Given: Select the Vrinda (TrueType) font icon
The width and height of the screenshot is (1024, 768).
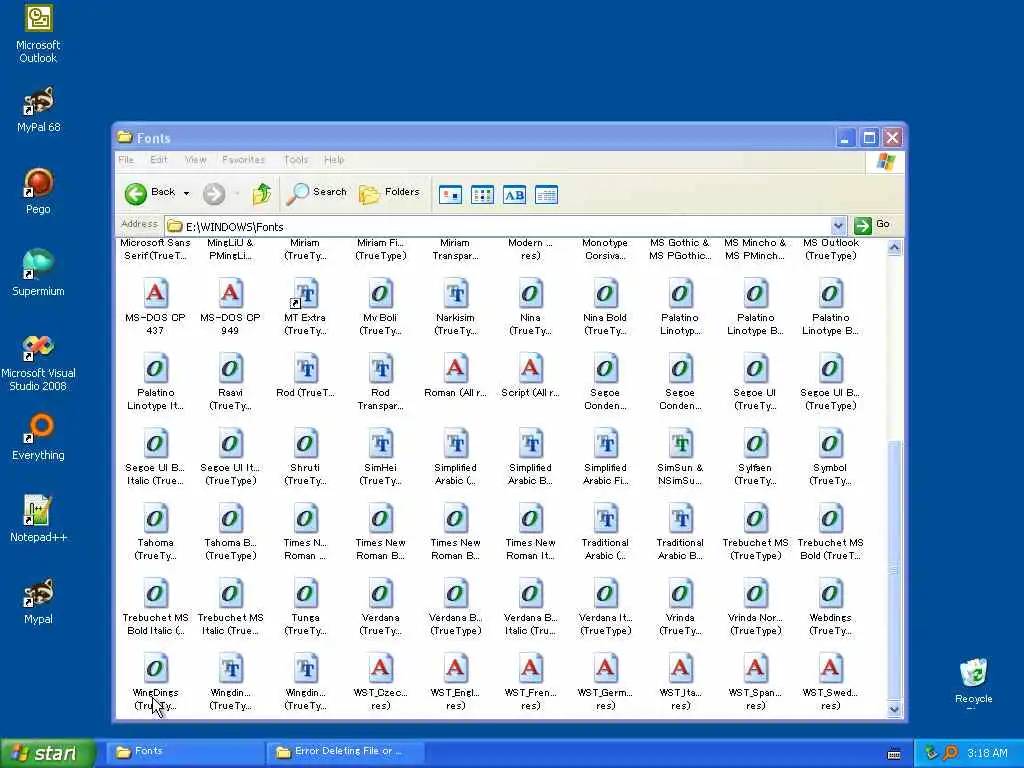Looking at the screenshot, I should pos(680,594).
